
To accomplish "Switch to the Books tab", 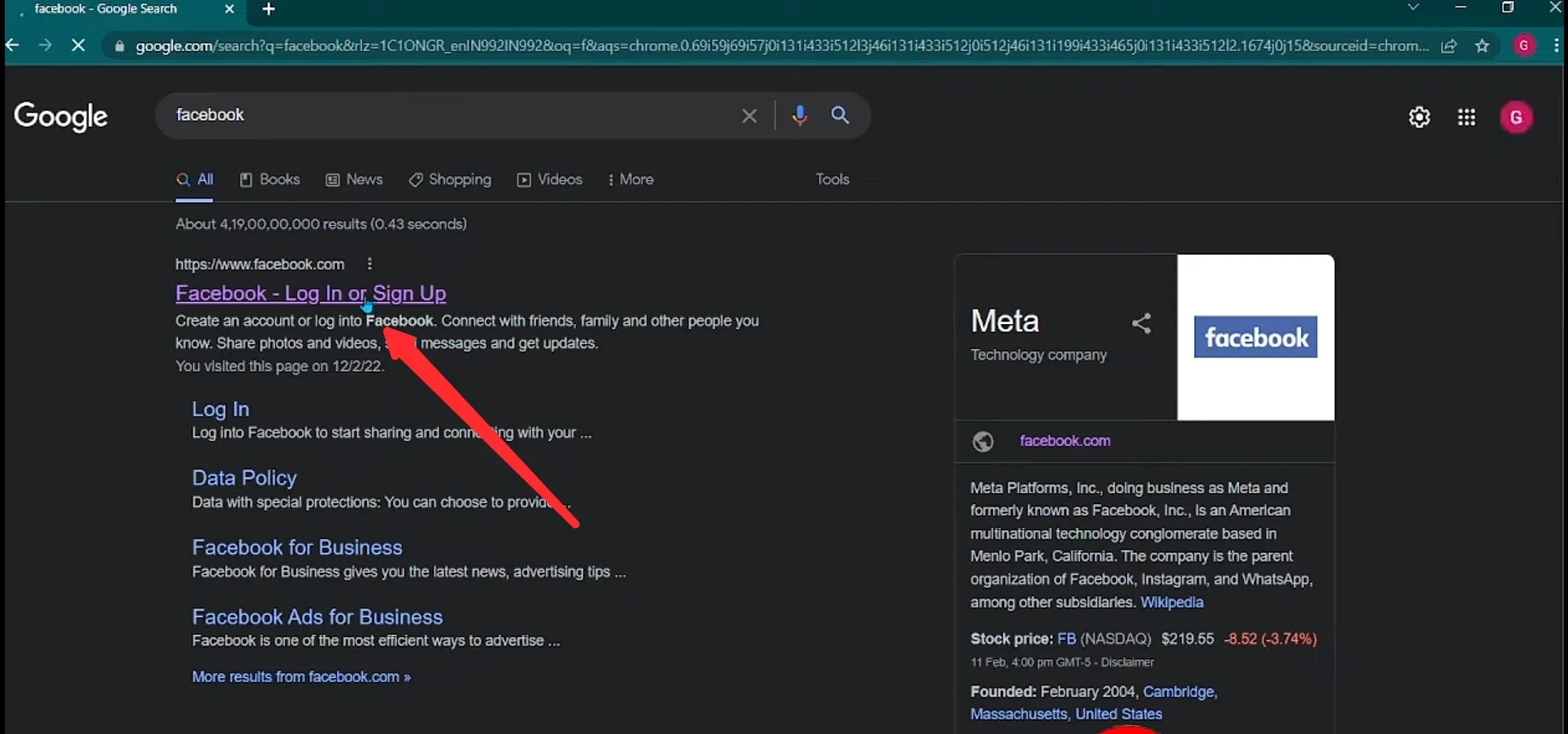I will pyautogui.click(x=270, y=179).
